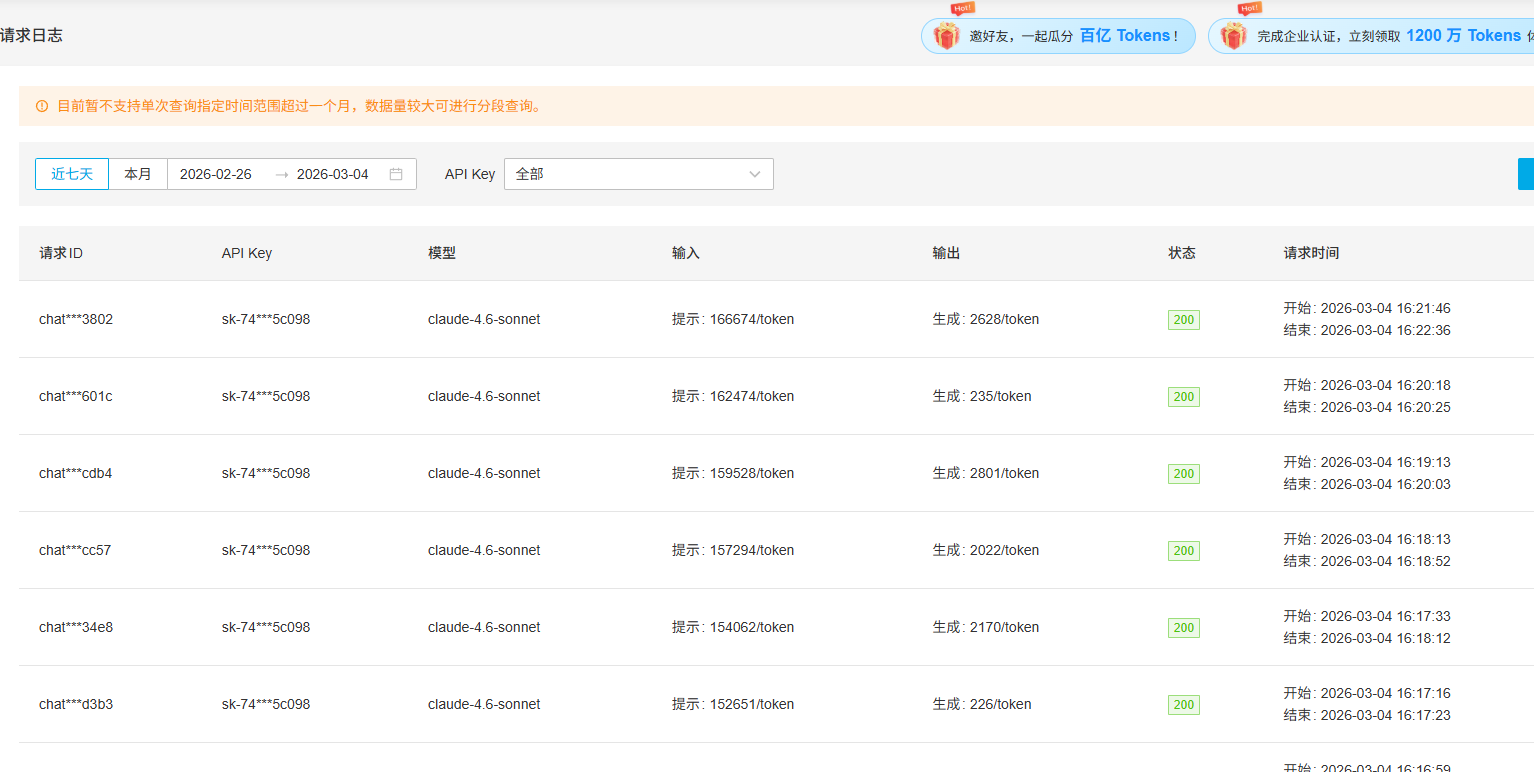
Task: Click the 200 status badge for chat***cc57
Action: tap(1184, 551)
